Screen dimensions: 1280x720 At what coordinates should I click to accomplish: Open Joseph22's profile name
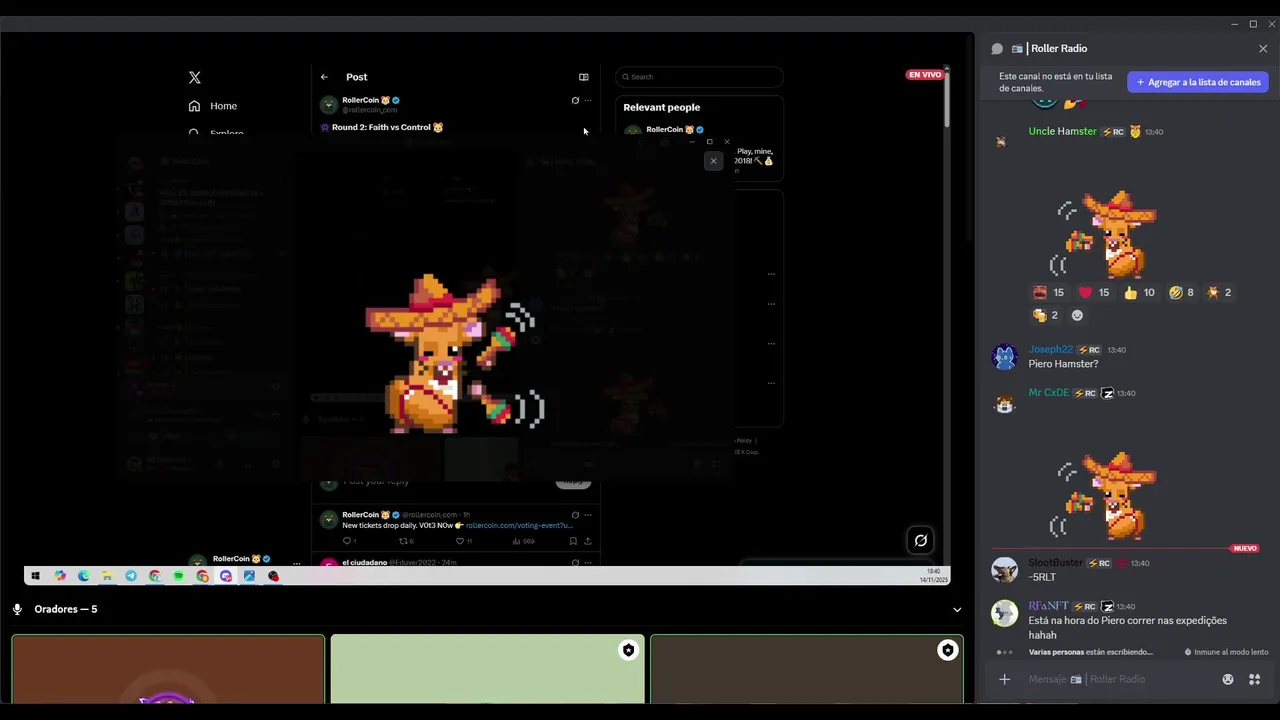[1050, 350]
